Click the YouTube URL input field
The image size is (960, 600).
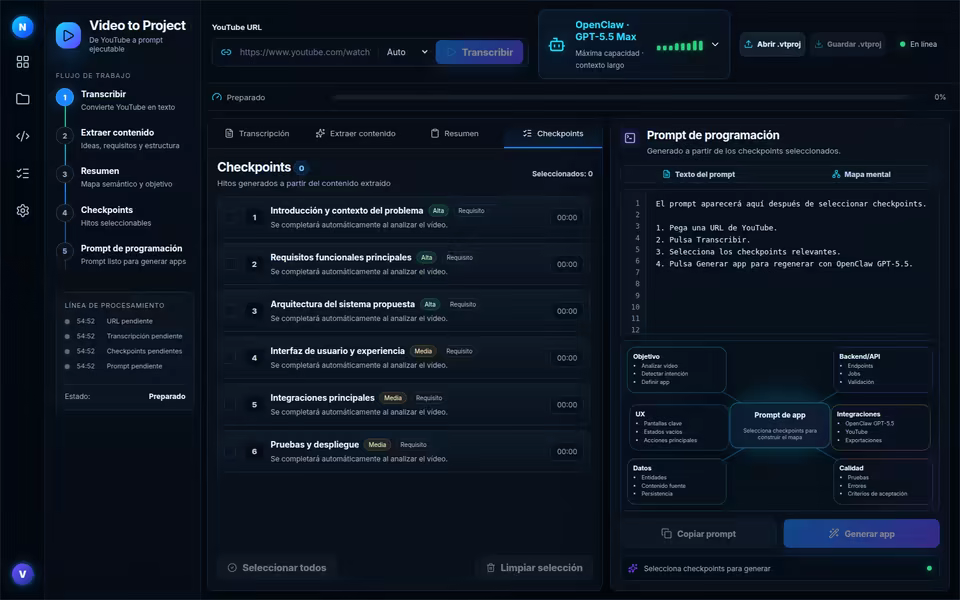pos(305,52)
